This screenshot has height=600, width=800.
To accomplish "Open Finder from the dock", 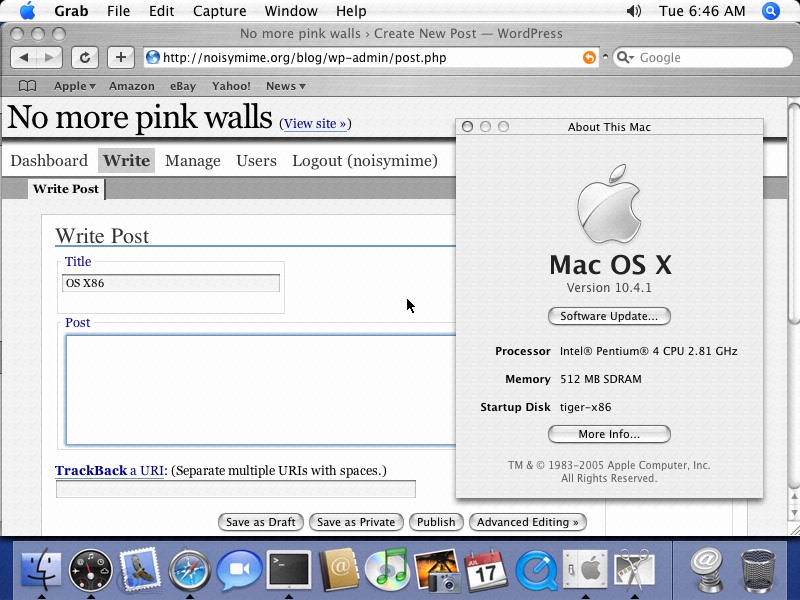I will [41, 569].
